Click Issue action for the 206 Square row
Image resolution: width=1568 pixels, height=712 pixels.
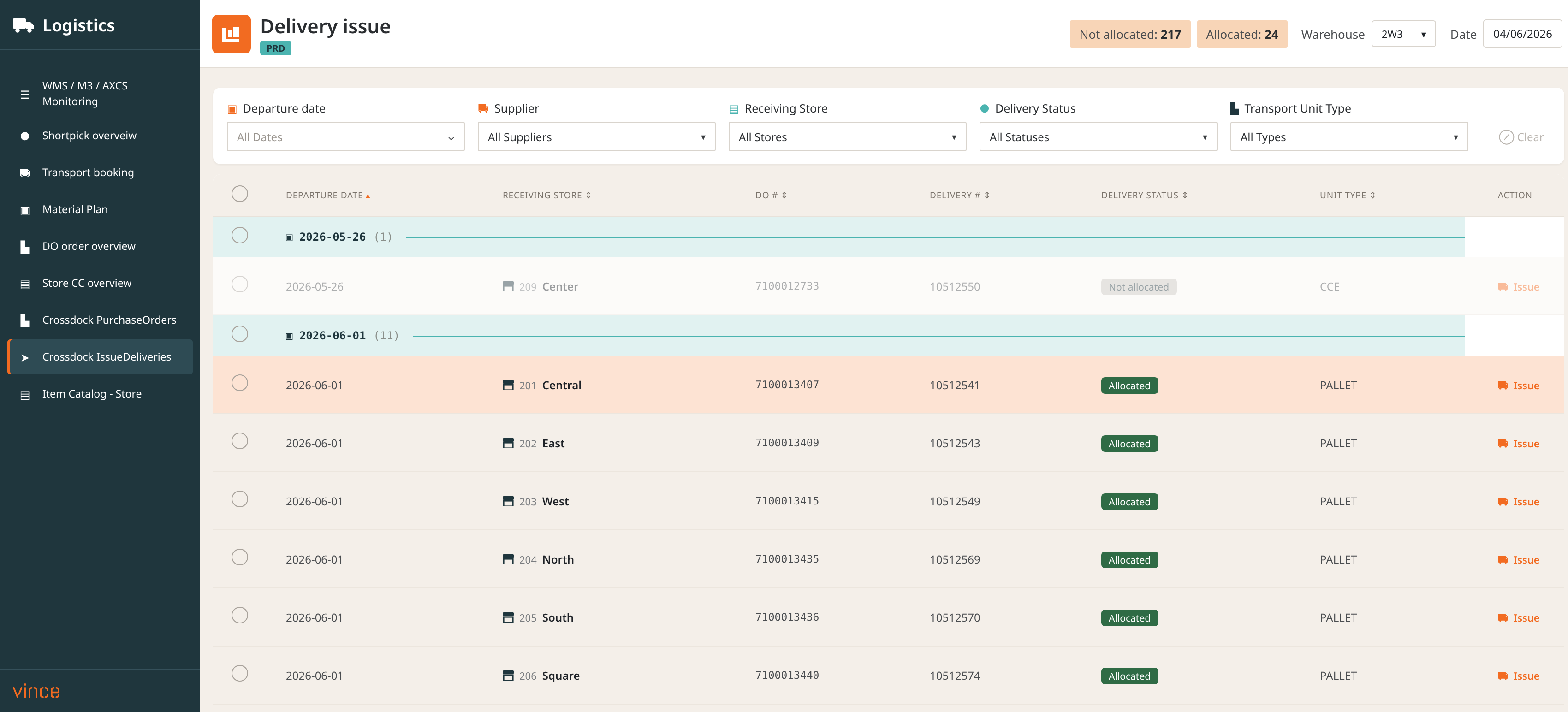[x=1519, y=676]
